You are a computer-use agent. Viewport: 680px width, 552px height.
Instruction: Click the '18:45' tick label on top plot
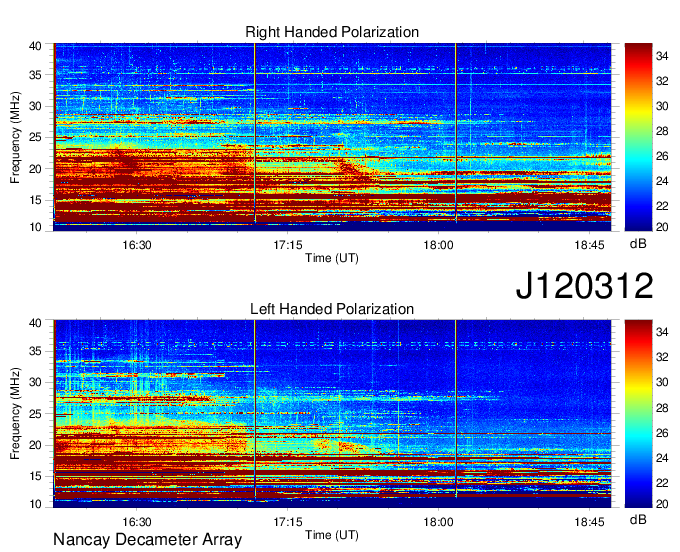coord(589,245)
